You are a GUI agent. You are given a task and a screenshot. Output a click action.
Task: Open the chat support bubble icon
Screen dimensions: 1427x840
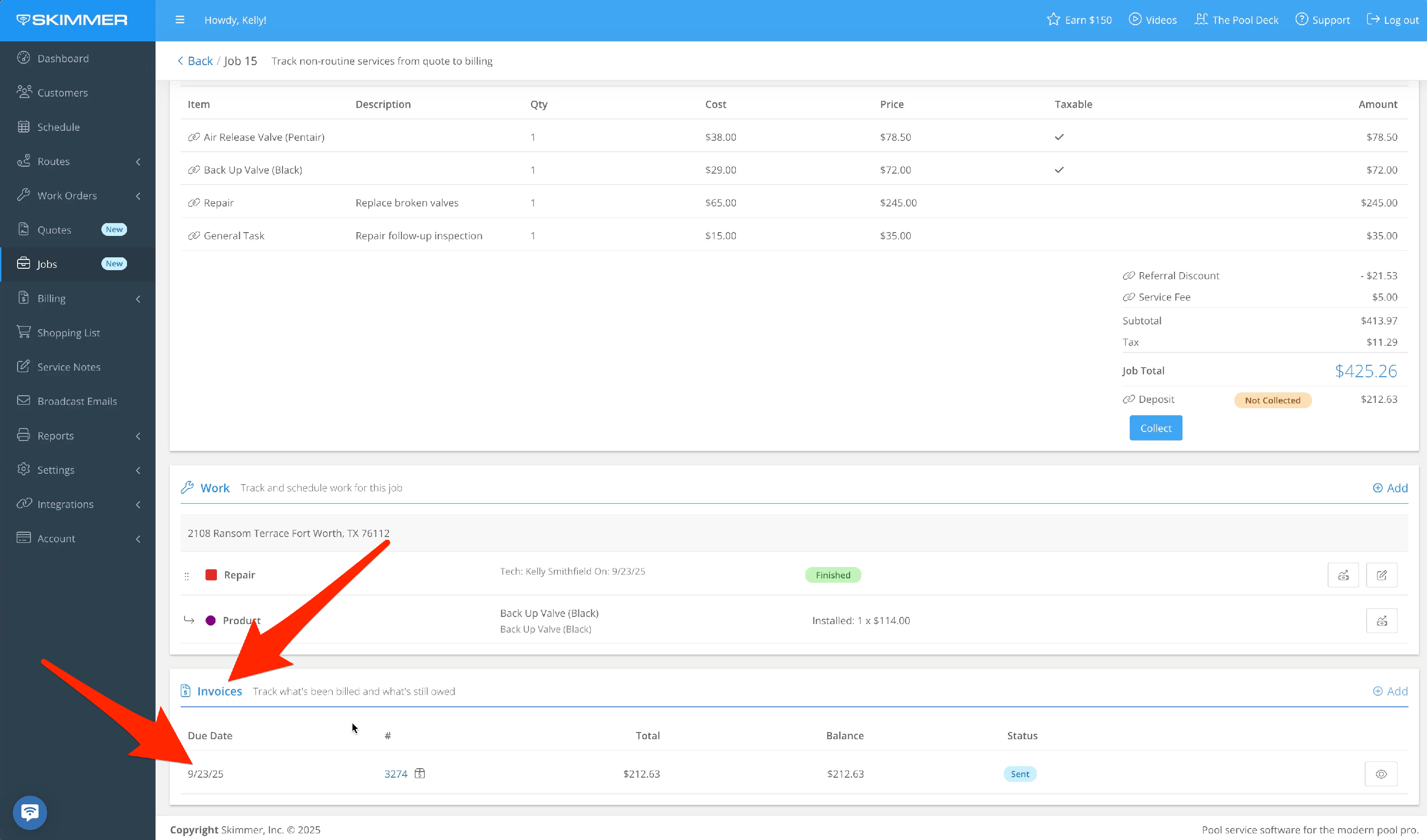30,812
